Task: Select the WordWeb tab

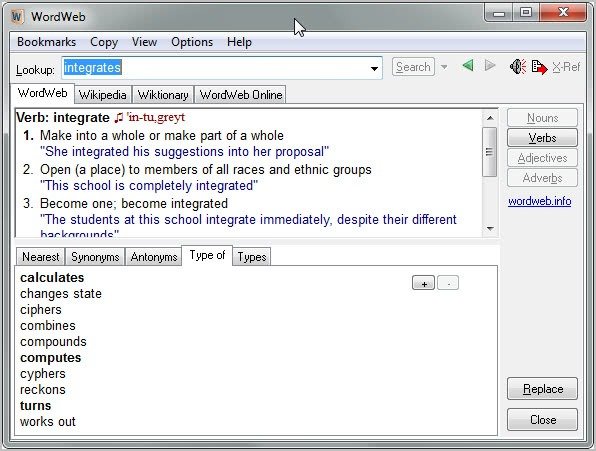Action: click(42, 93)
